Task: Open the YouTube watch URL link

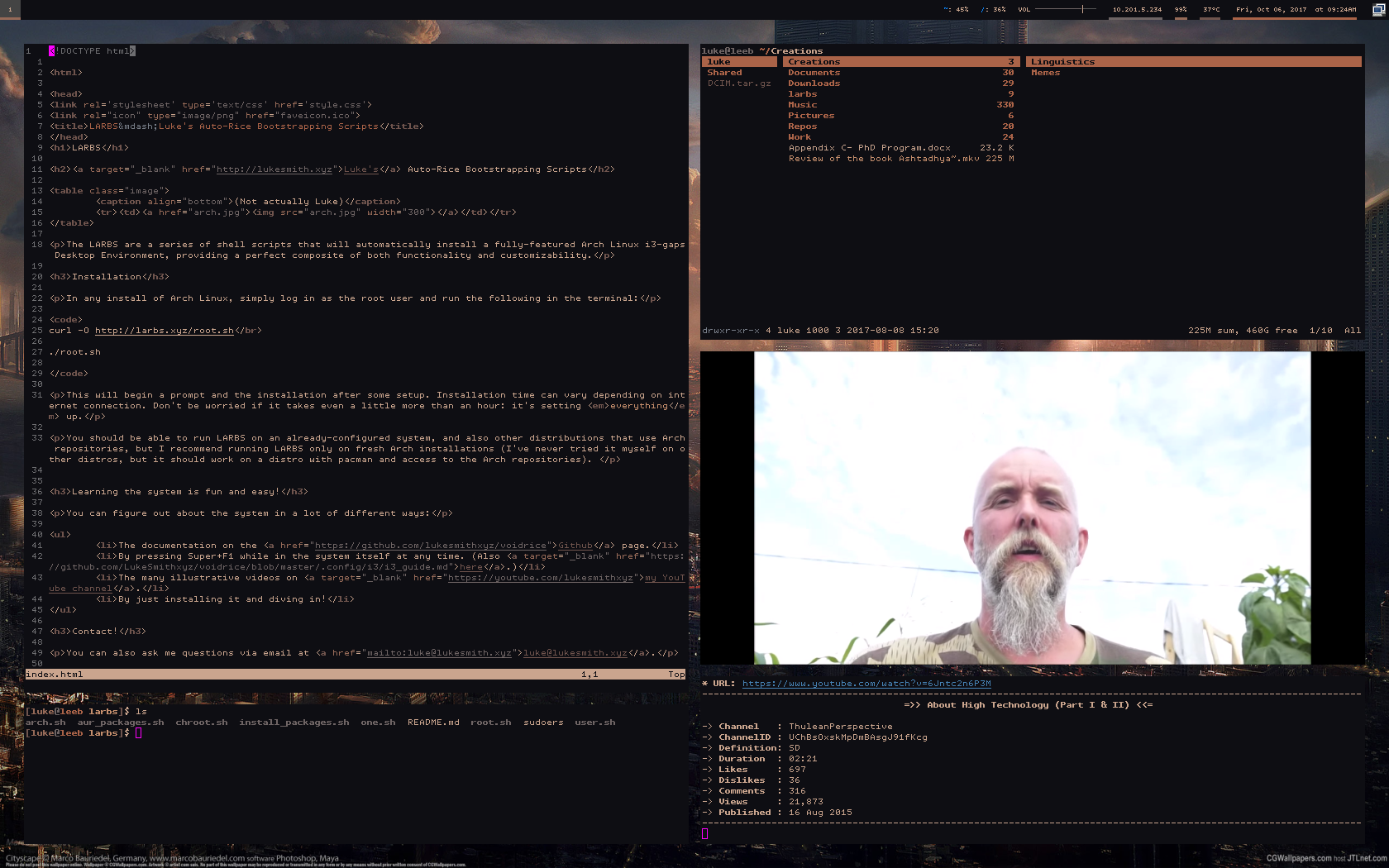Action: 866,684
